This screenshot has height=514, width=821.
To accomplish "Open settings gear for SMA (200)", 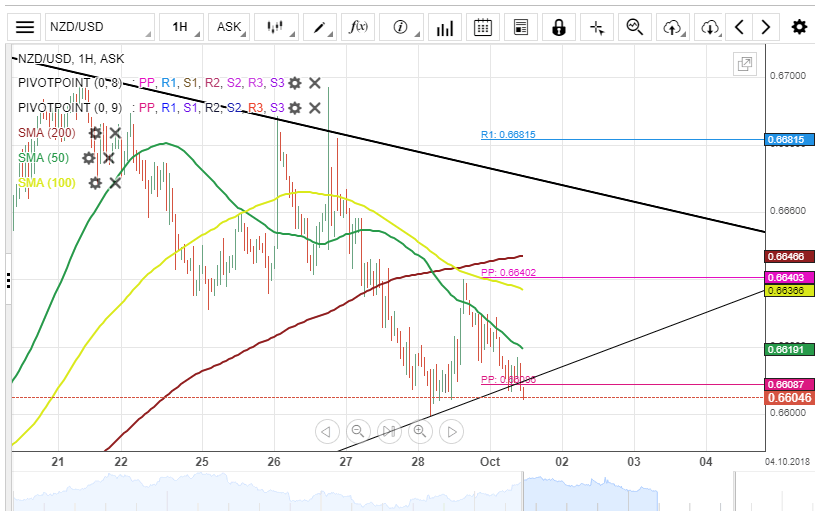I will coord(95,133).
